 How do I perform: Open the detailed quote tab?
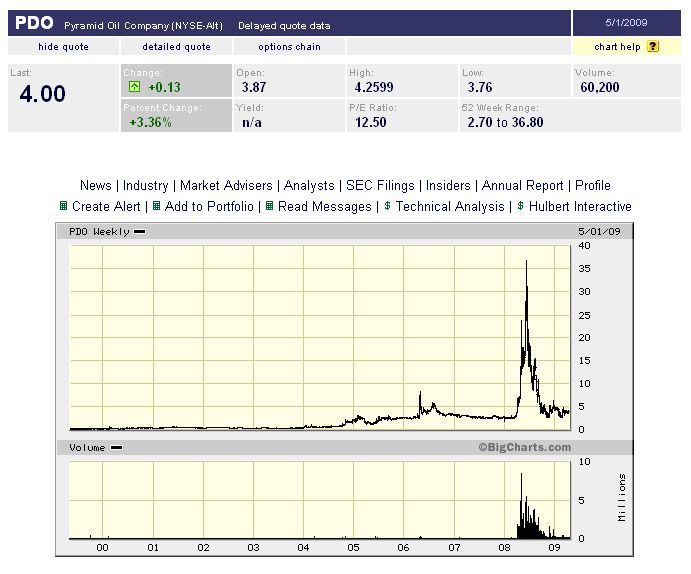click(x=176, y=47)
